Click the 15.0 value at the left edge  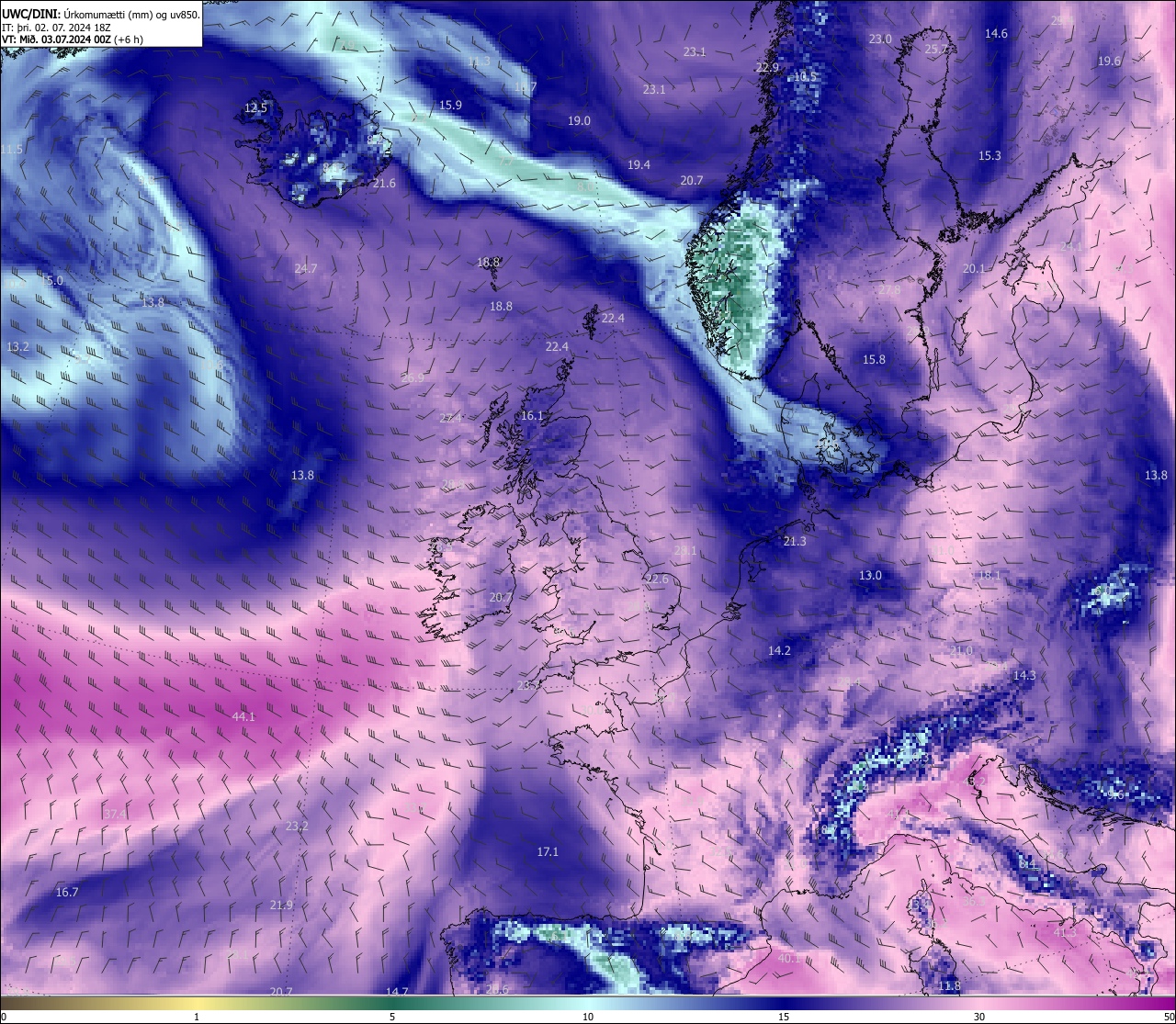pos(51,281)
